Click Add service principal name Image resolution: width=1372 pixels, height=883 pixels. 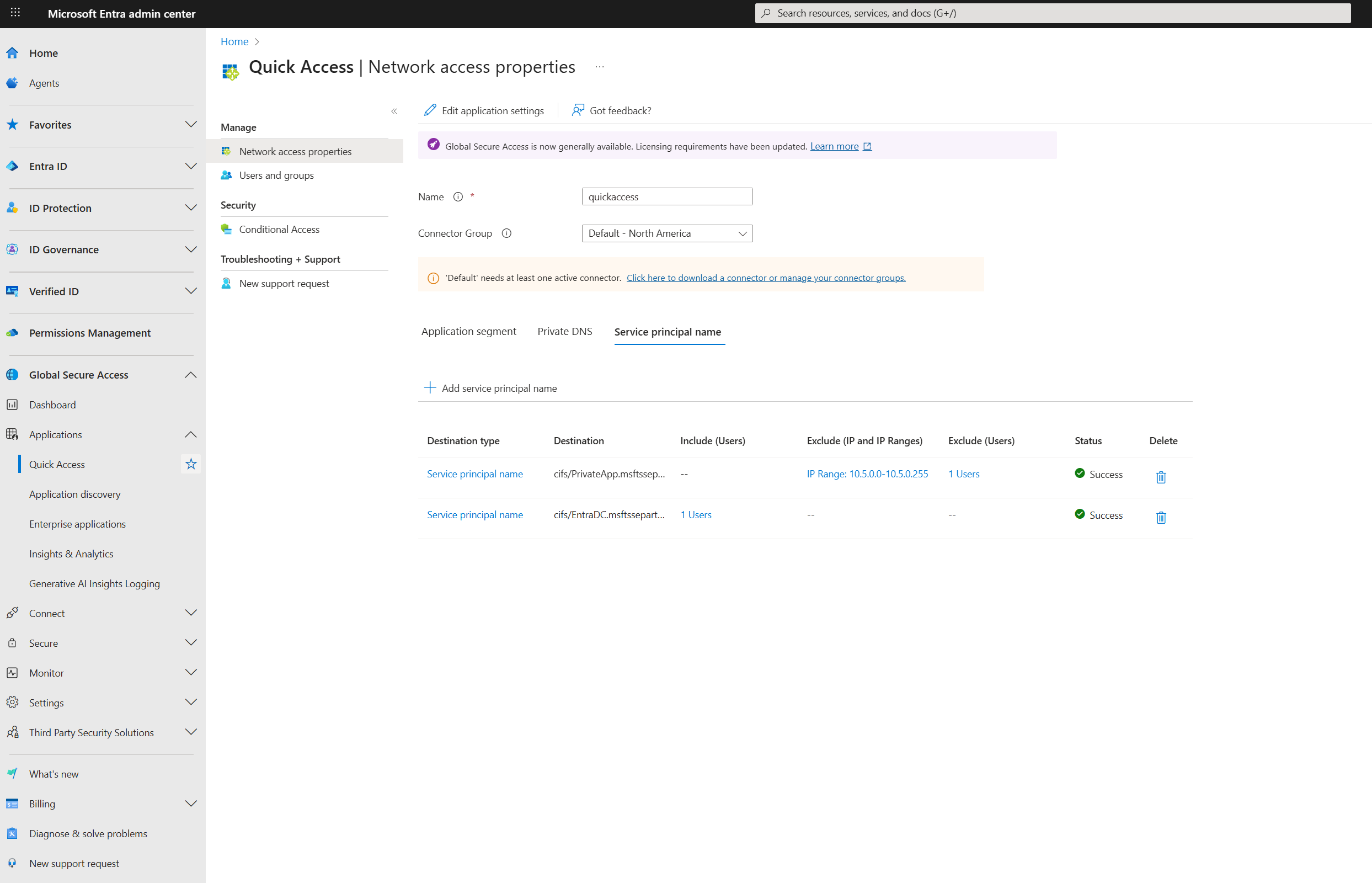coord(490,387)
